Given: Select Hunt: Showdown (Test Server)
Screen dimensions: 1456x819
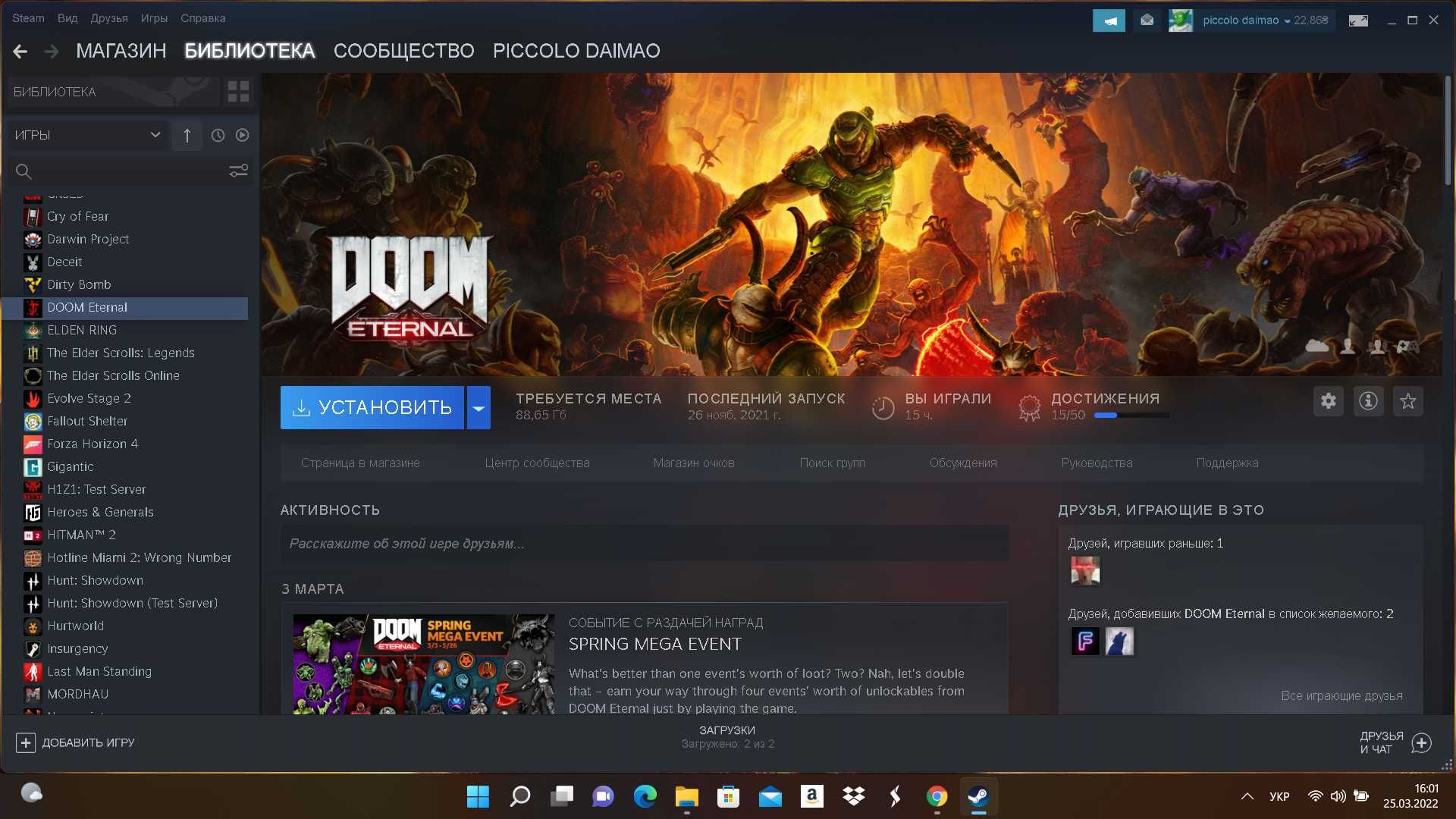Looking at the screenshot, I should [125, 603].
